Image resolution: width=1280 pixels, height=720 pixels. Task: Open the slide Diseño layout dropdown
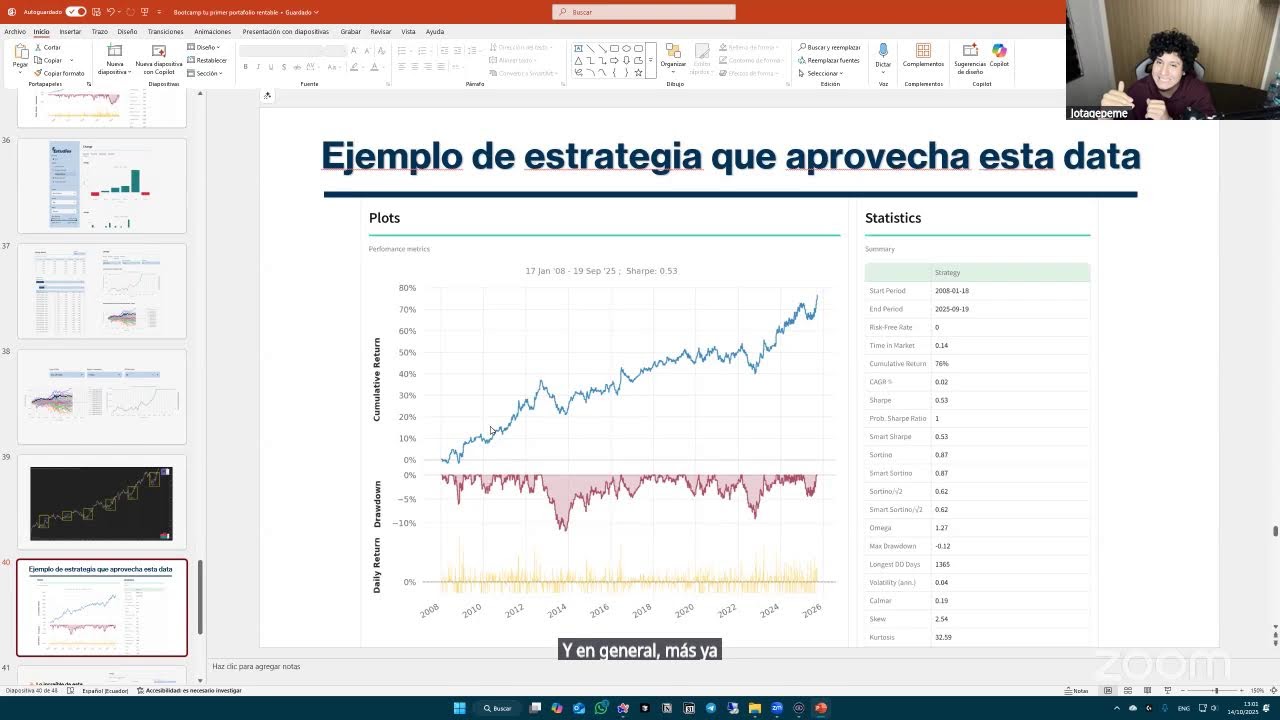204,47
